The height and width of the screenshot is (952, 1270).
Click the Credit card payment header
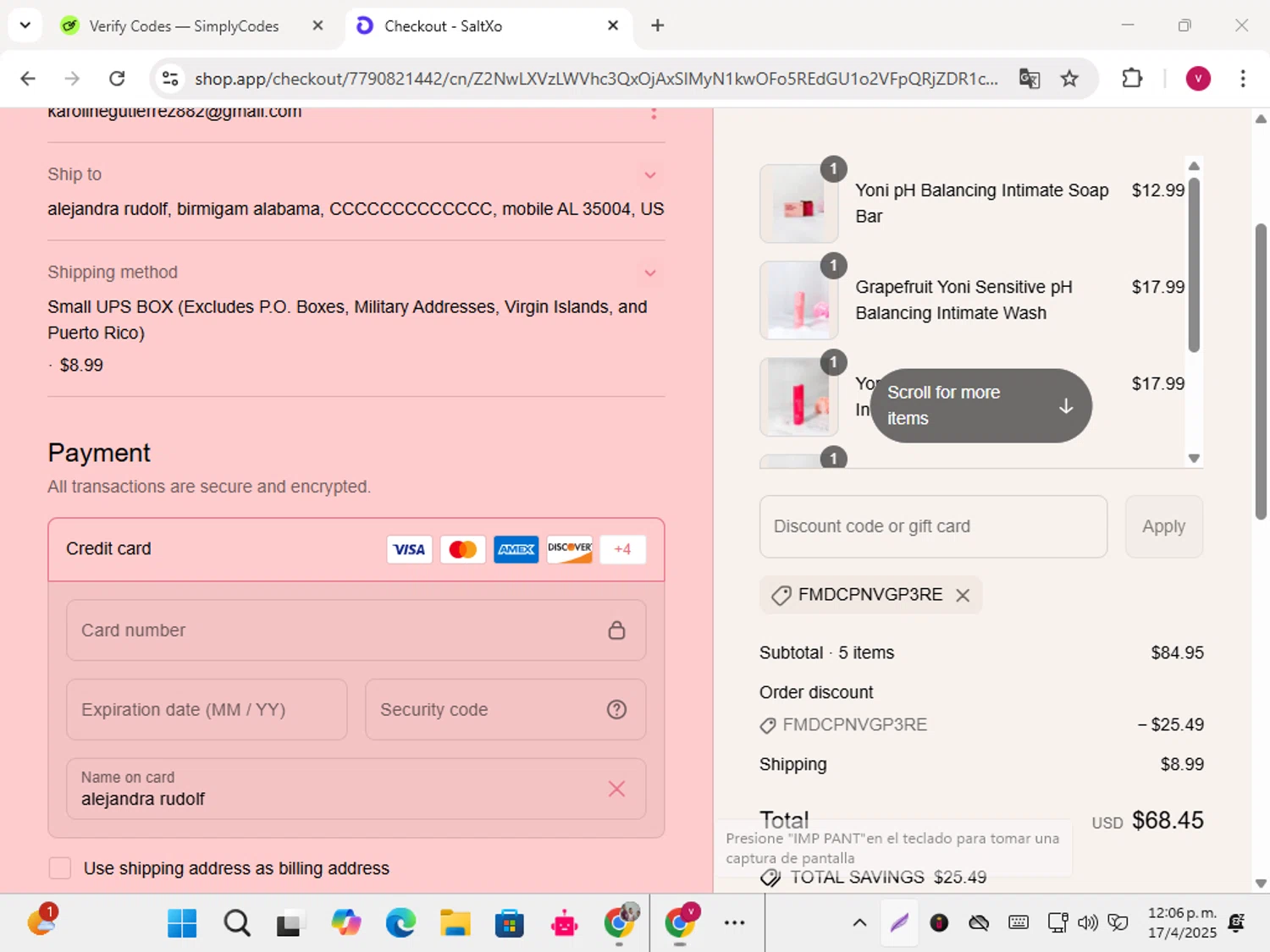356,549
